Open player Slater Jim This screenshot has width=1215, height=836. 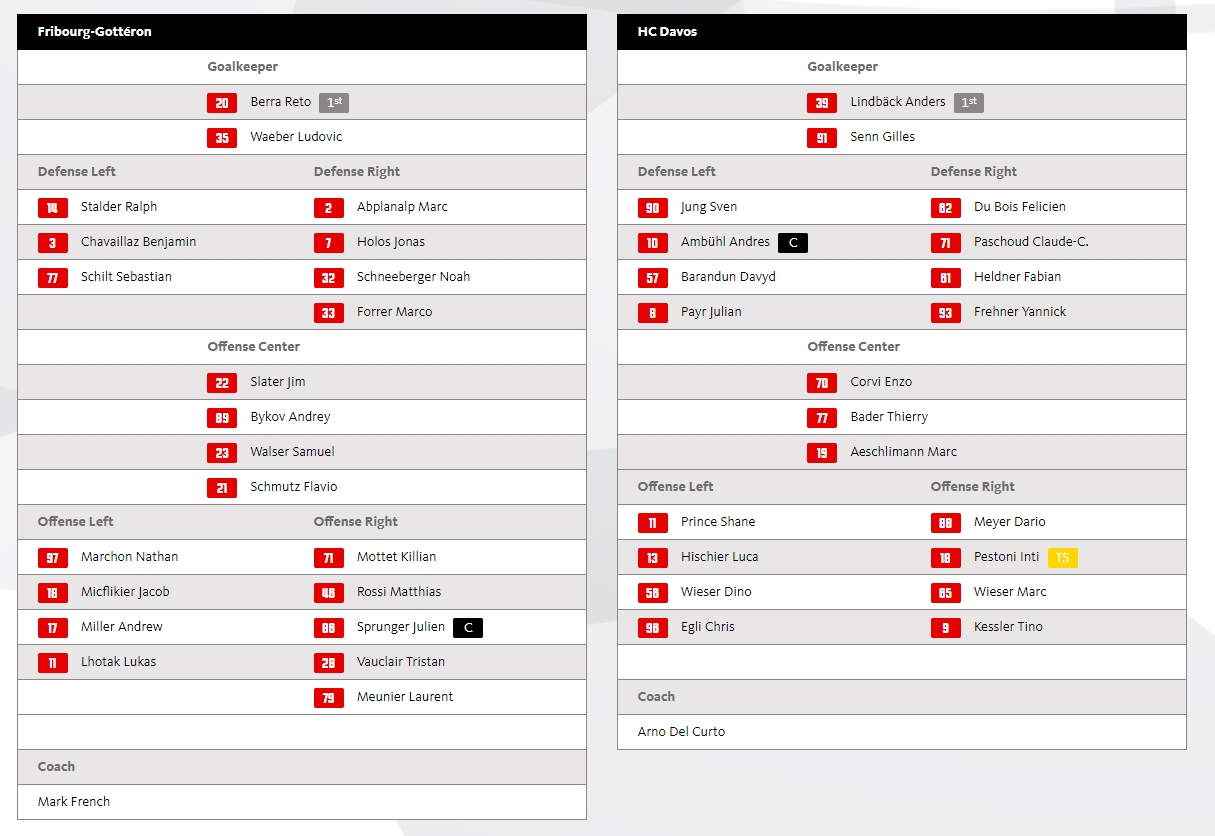click(278, 382)
